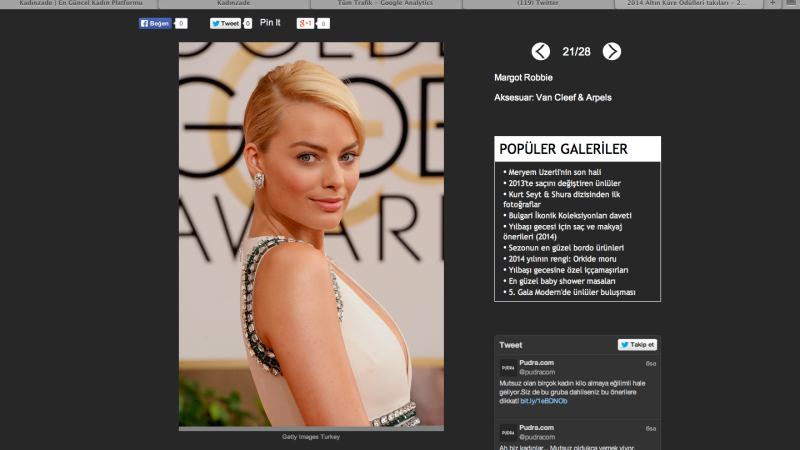Open first Pudra.com tweet author name
The width and height of the screenshot is (800, 450).
(x=536, y=363)
